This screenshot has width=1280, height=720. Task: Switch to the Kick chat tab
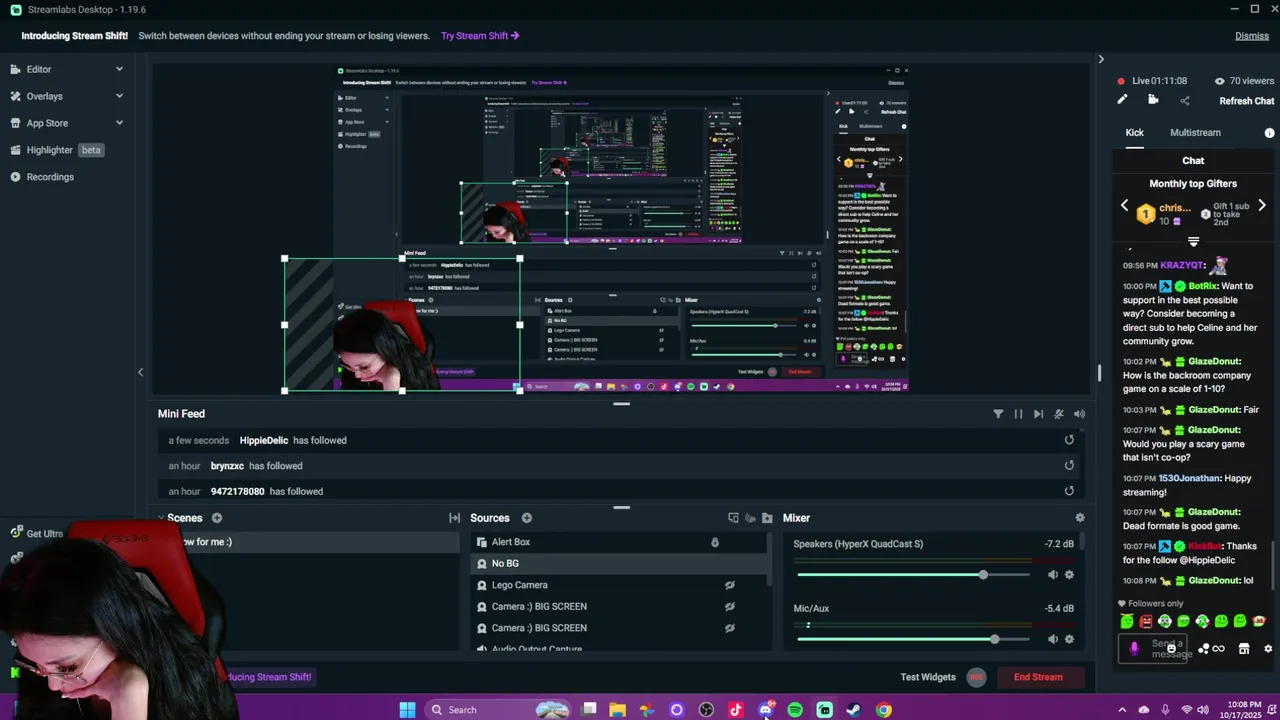(x=1134, y=132)
